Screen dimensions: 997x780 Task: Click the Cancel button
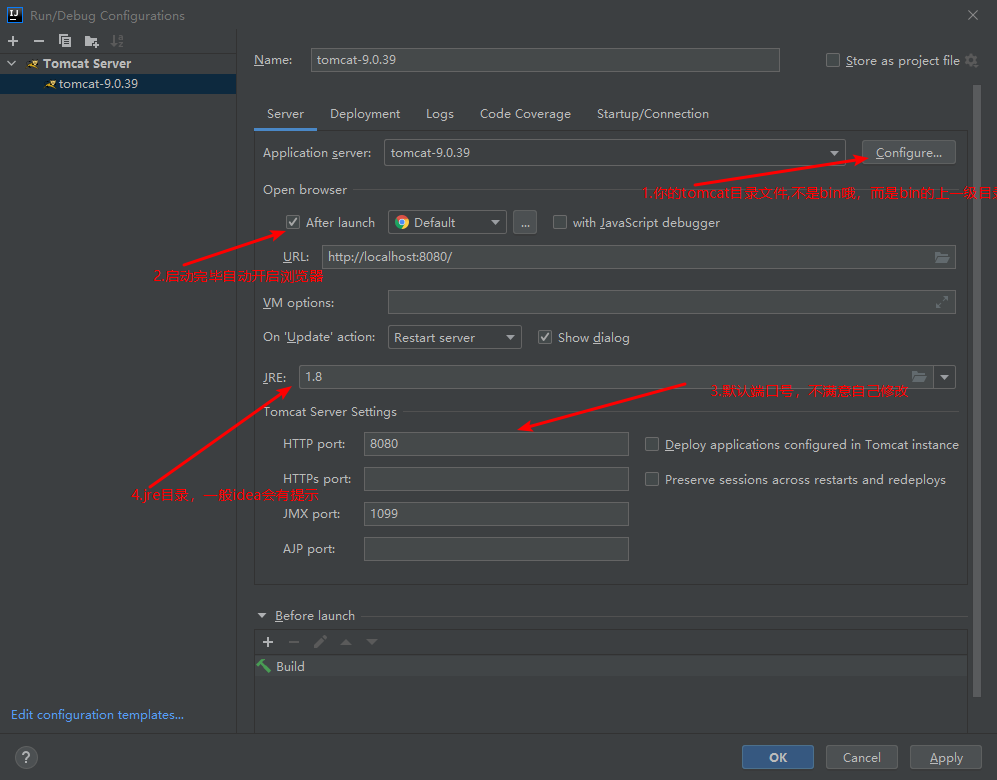click(862, 757)
